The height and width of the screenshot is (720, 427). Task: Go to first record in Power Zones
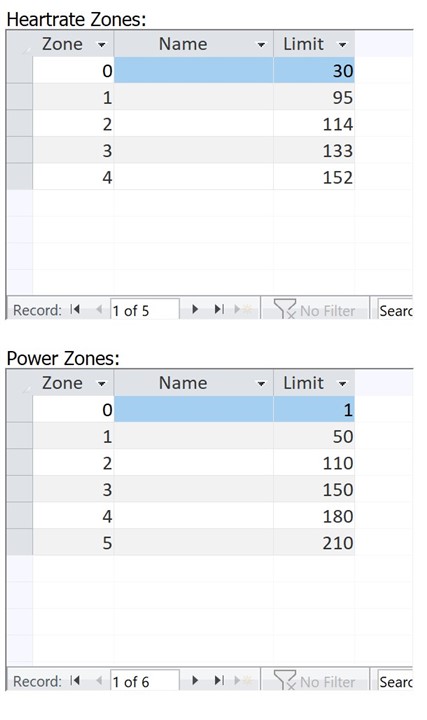tap(75, 681)
